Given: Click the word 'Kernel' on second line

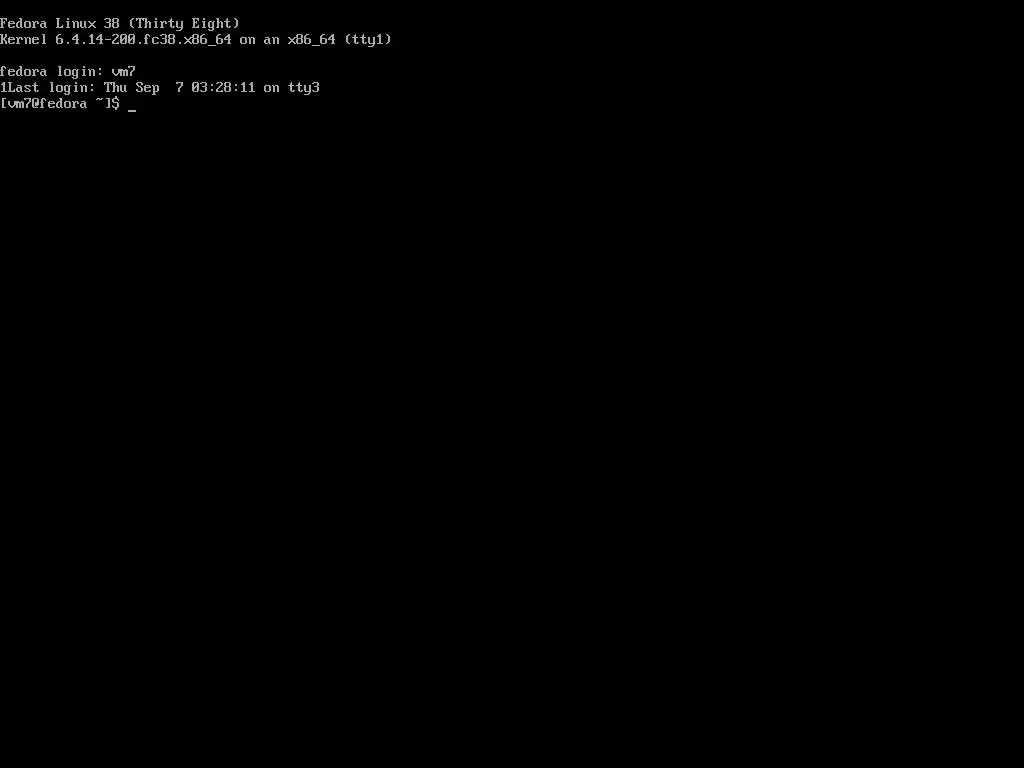Looking at the screenshot, I should pos(24,40).
